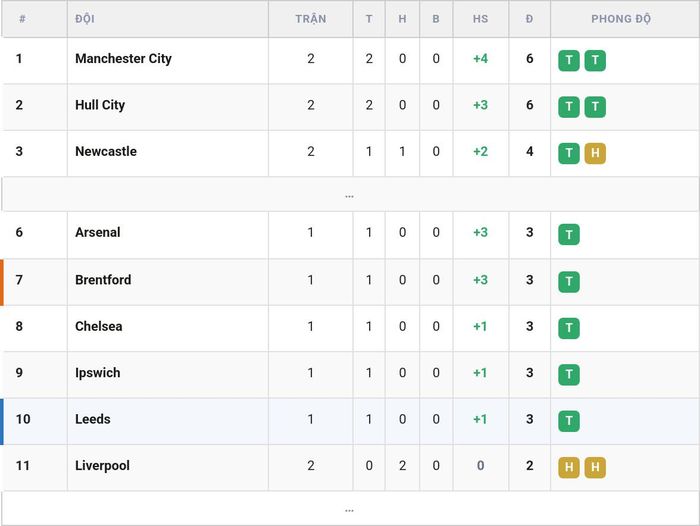This screenshot has height=526, width=700.
Task: Open the Manchester City team link
Action: click(x=123, y=58)
